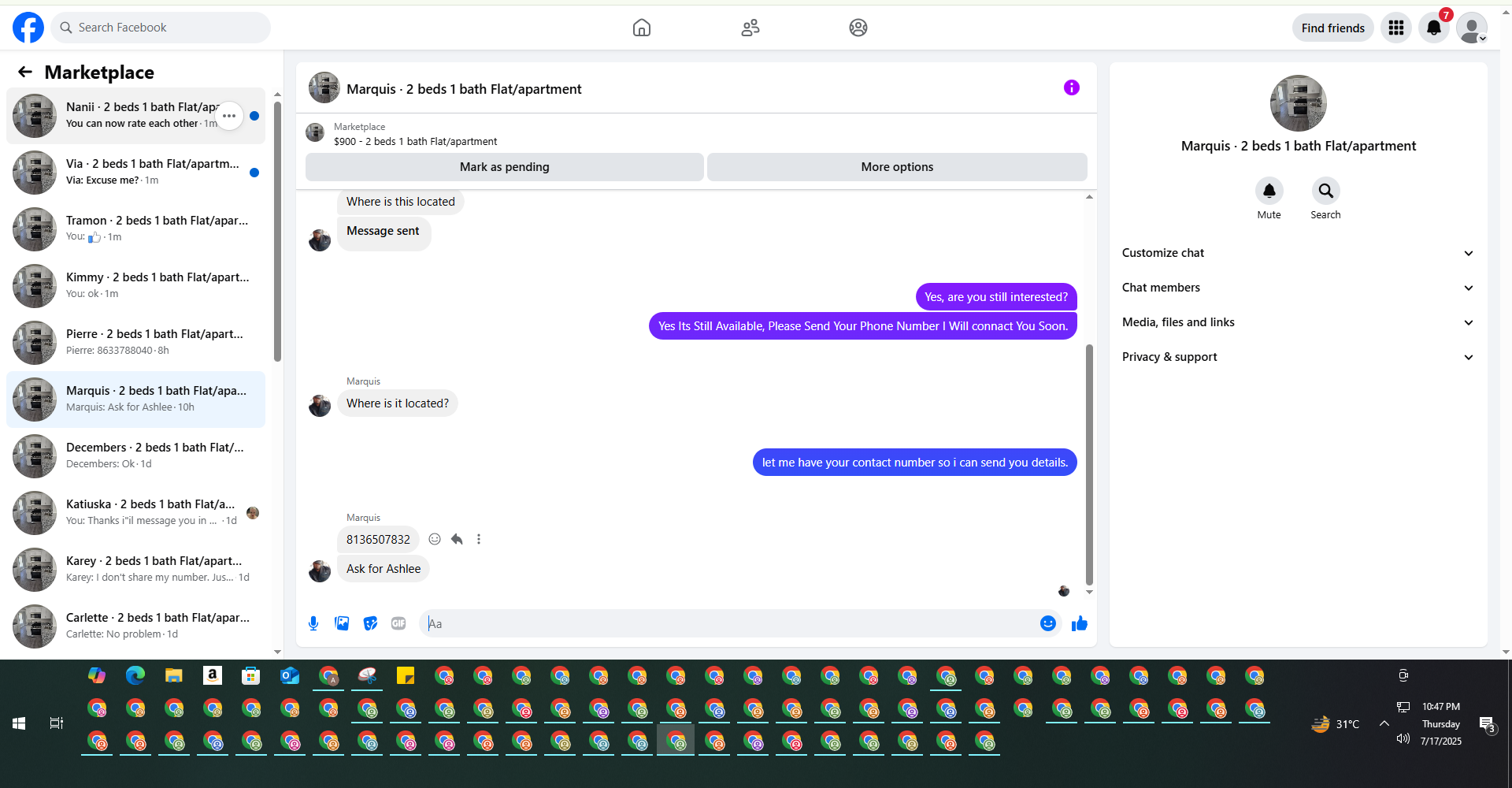The height and width of the screenshot is (788, 1512).
Task: Expand the Privacy & support section
Action: coord(1299,357)
